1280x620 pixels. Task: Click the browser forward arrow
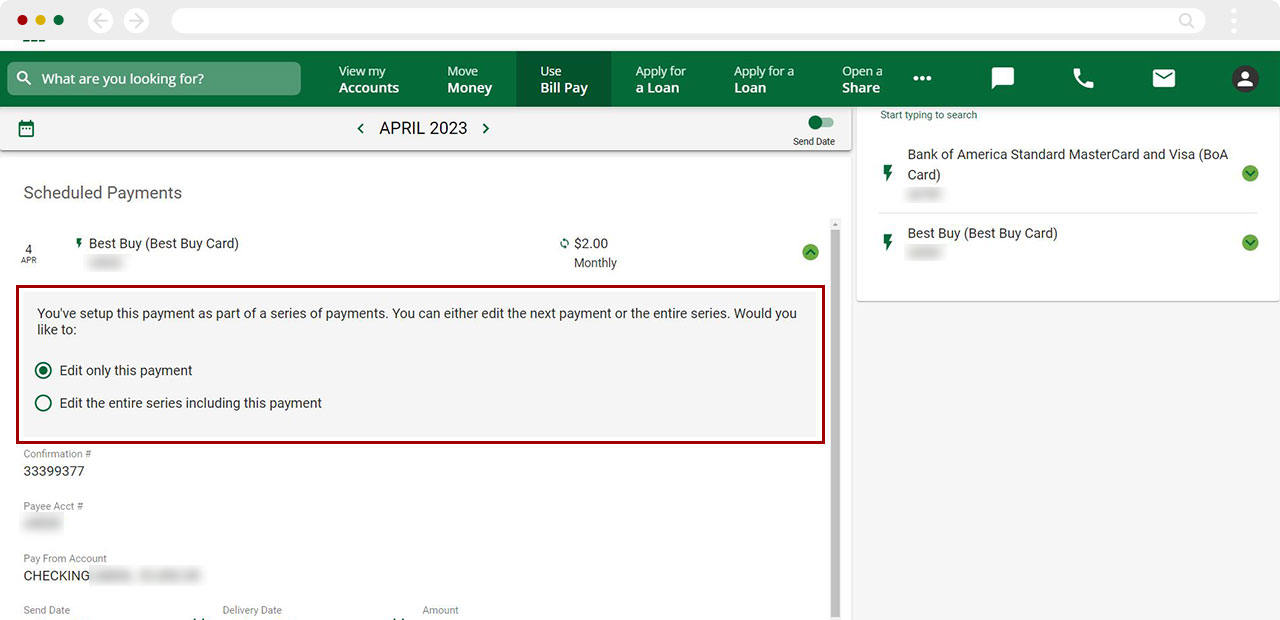136,20
